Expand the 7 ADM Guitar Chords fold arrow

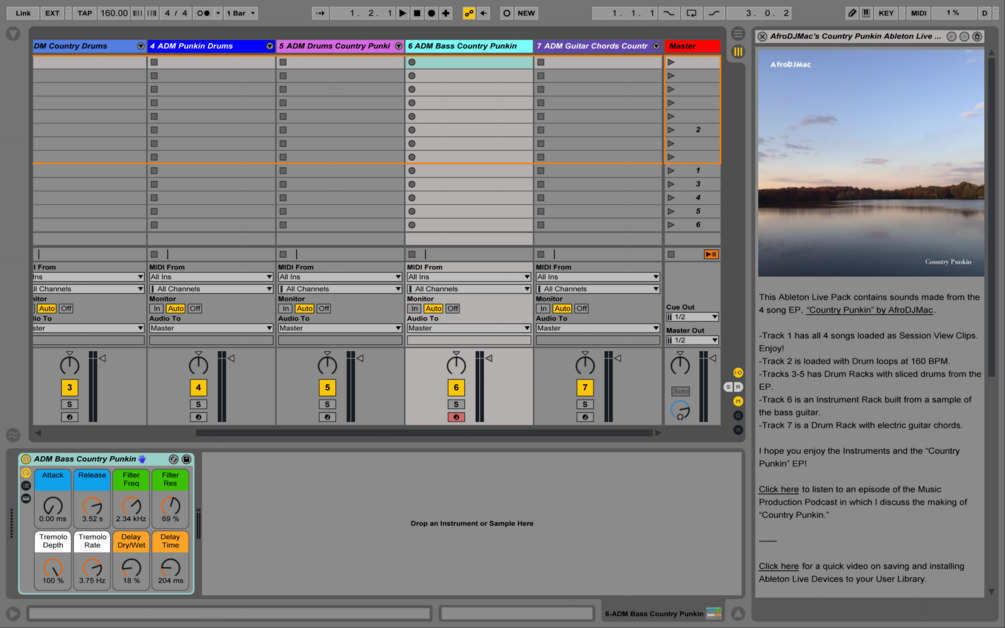tap(656, 46)
